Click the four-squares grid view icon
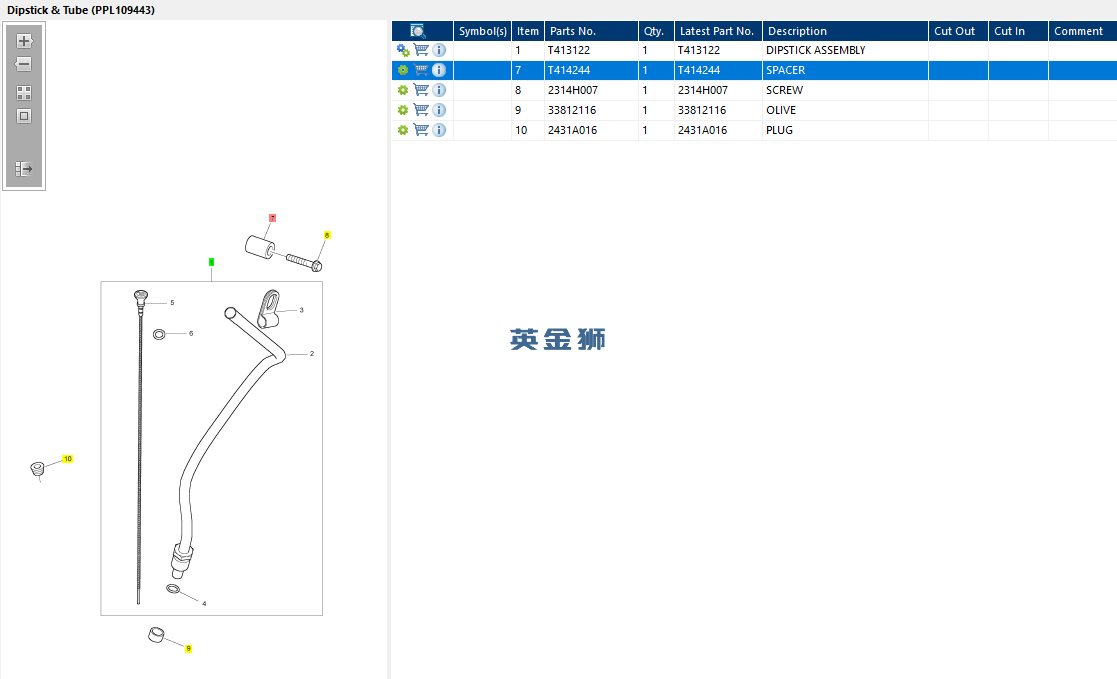 click(x=24, y=93)
